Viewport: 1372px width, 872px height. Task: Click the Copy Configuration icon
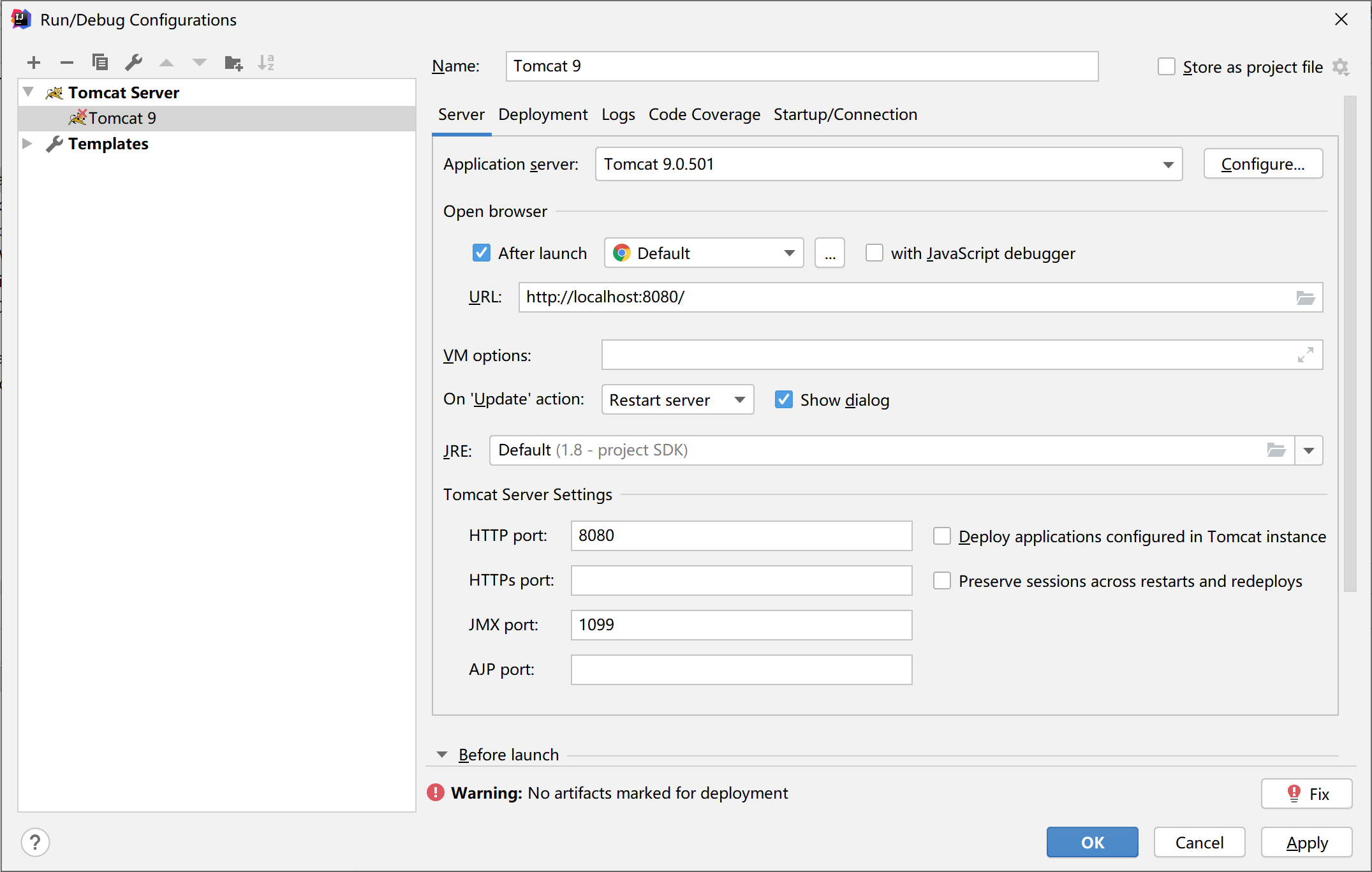(x=100, y=63)
